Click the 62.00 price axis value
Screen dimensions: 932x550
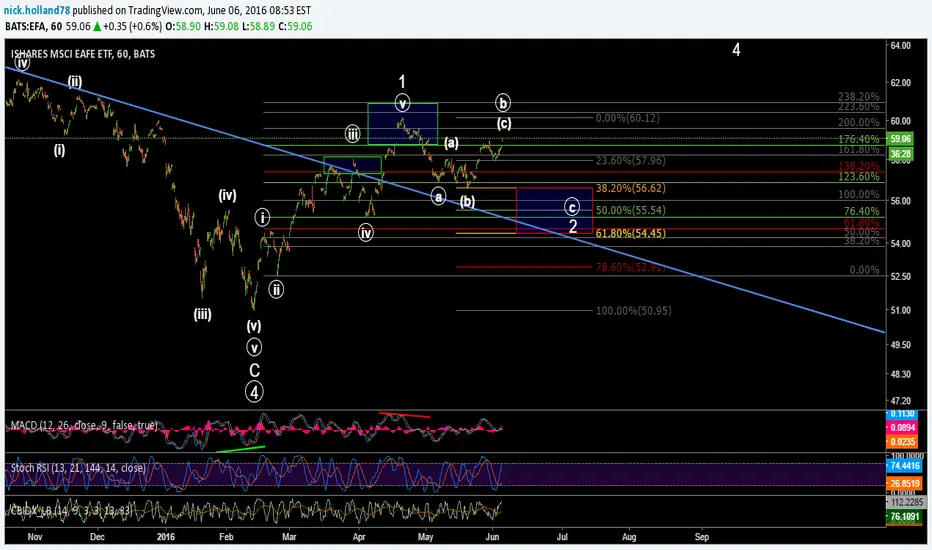coord(900,83)
